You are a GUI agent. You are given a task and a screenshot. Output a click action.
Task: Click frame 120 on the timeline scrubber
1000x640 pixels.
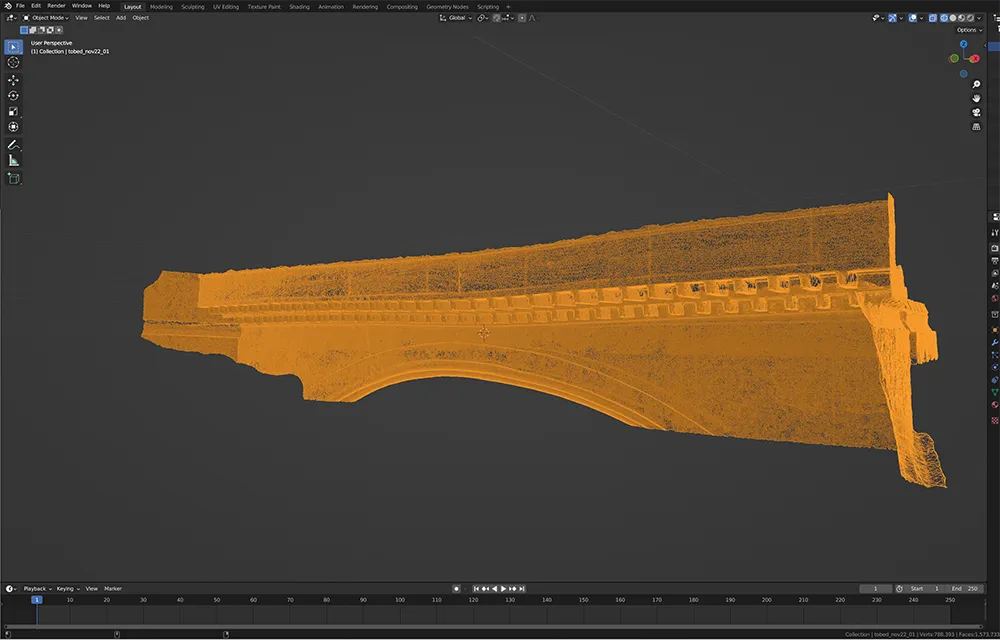tap(472, 600)
